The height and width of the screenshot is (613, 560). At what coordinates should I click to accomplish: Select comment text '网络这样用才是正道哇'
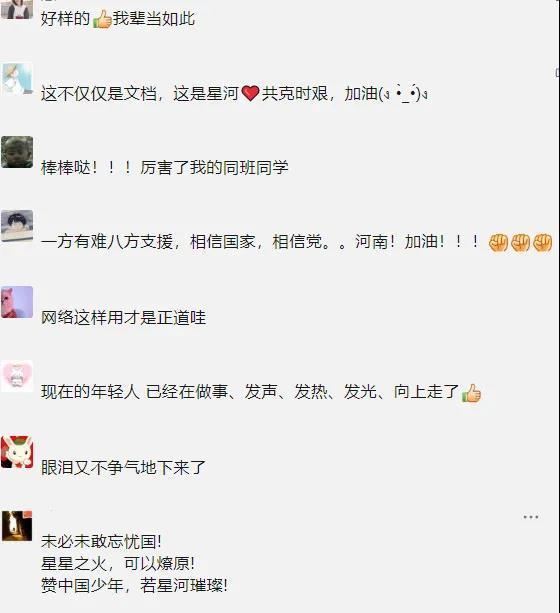(123, 317)
